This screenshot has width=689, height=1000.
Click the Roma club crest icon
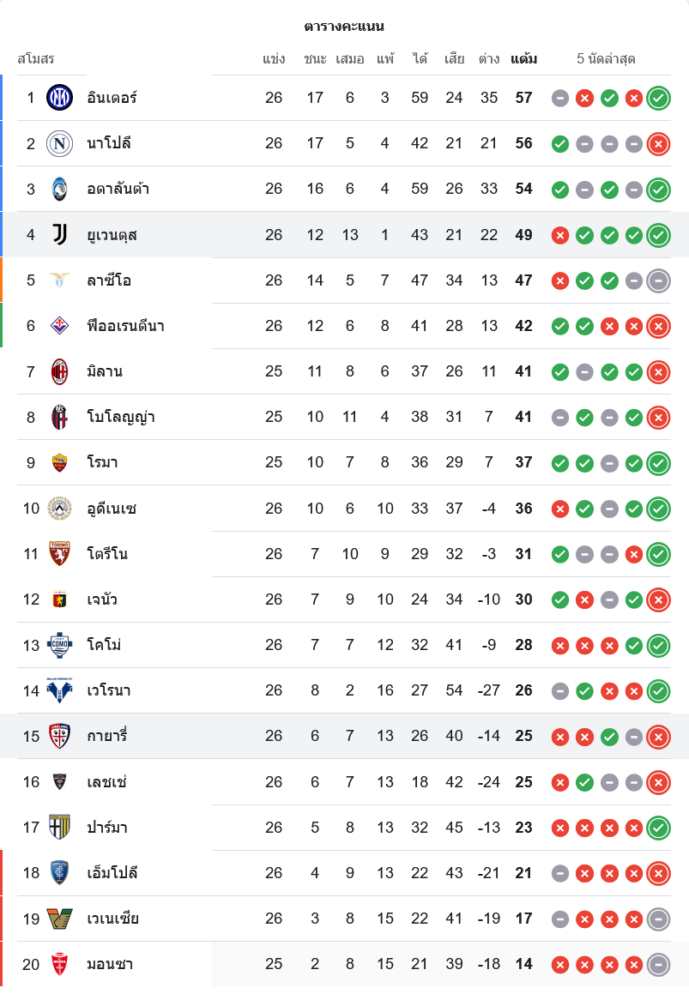pos(60,463)
